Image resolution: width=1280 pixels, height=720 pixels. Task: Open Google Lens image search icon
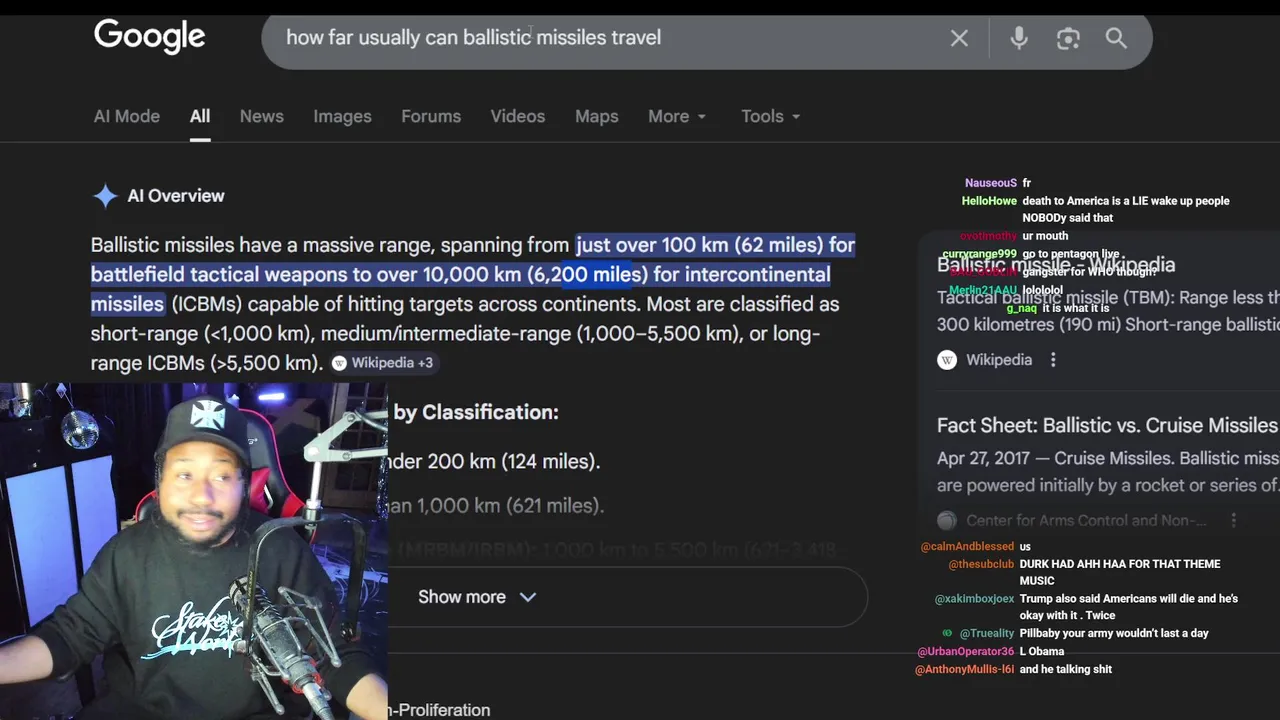click(x=1068, y=38)
